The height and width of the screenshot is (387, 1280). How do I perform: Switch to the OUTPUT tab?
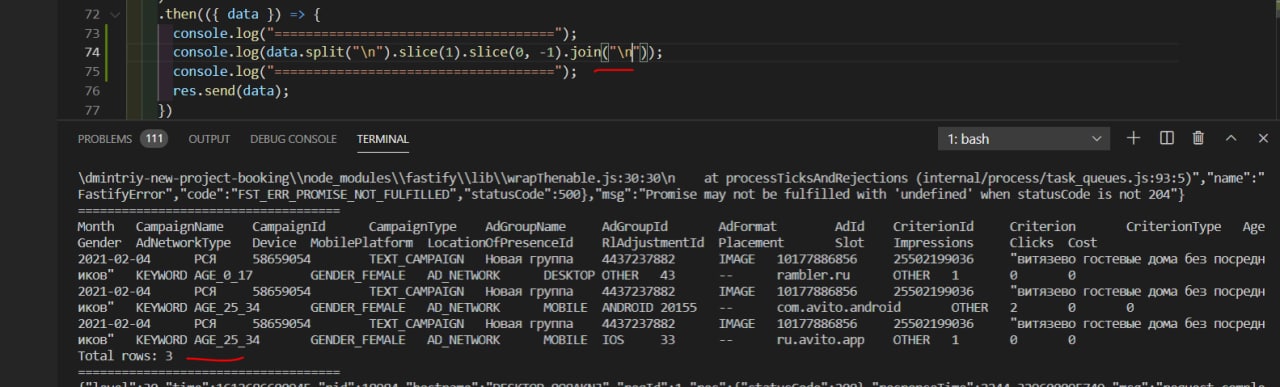(x=209, y=139)
